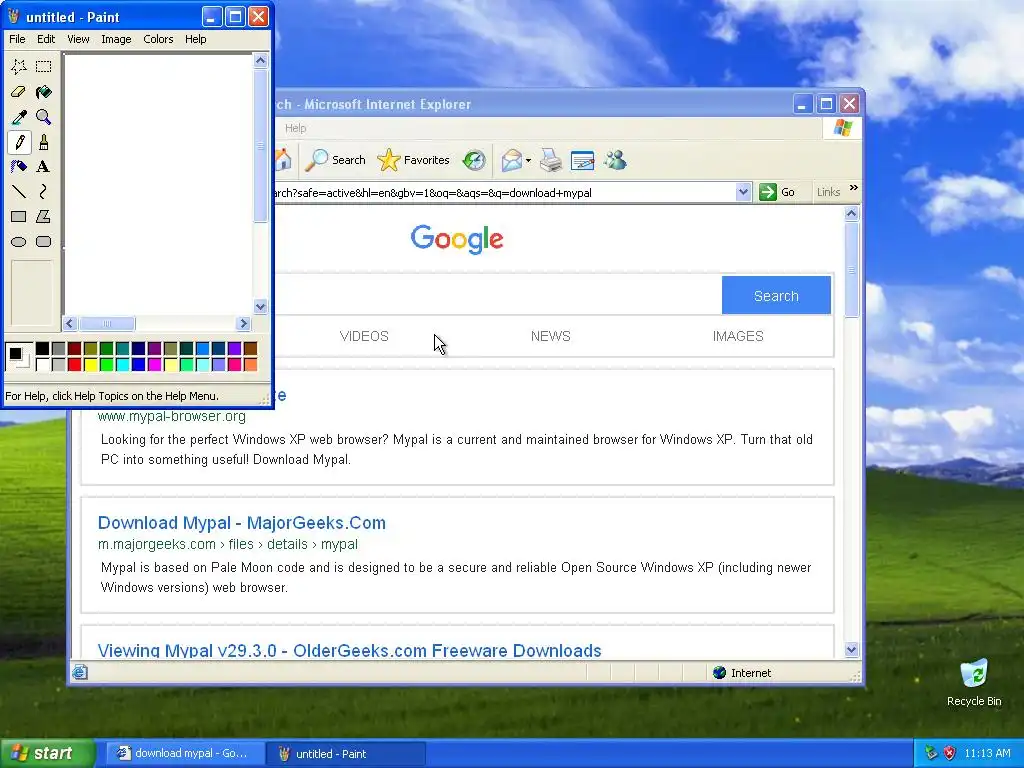Image resolution: width=1024 pixels, height=768 pixels.
Task: Open the Viewing Mypal v29.3.0 OlderGeeks link
Action: pos(349,650)
